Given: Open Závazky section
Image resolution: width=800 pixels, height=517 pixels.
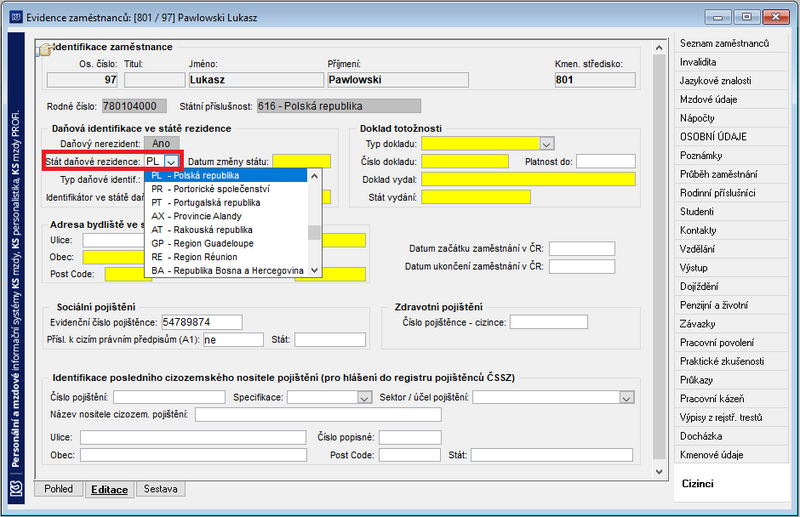Looking at the screenshot, I should (x=731, y=324).
